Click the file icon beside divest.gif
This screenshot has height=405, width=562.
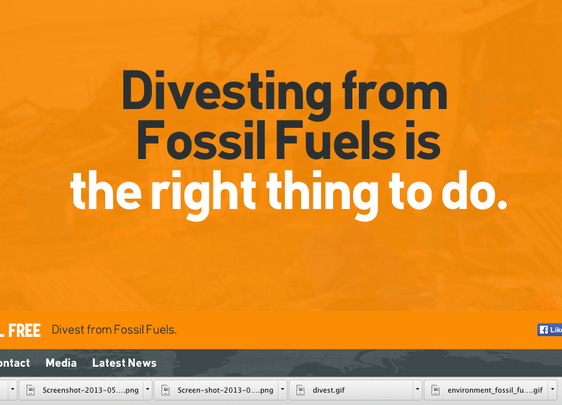coord(301,390)
